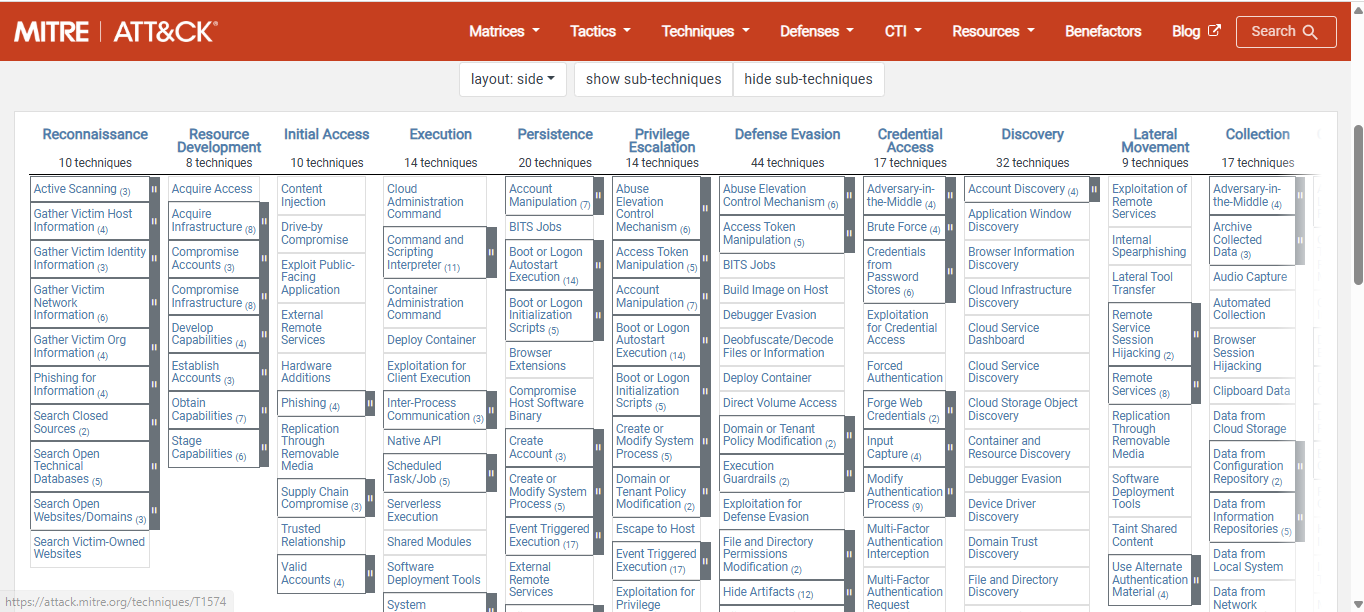The height and width of the screenshot is (612, 1364).
Task: Open the Application Window Discovery technique
Action: pyautogui.click(x=1019, y=220)
